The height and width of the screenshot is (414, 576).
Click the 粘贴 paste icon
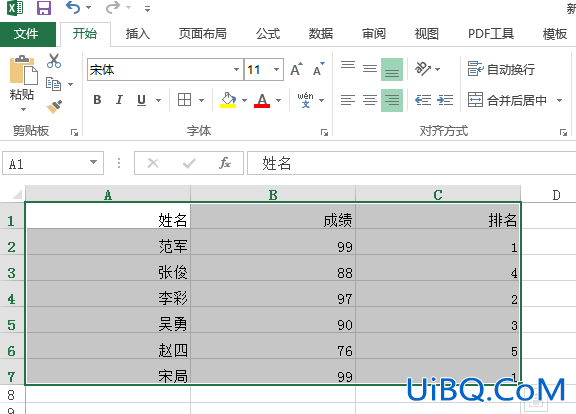coord(23,70)
